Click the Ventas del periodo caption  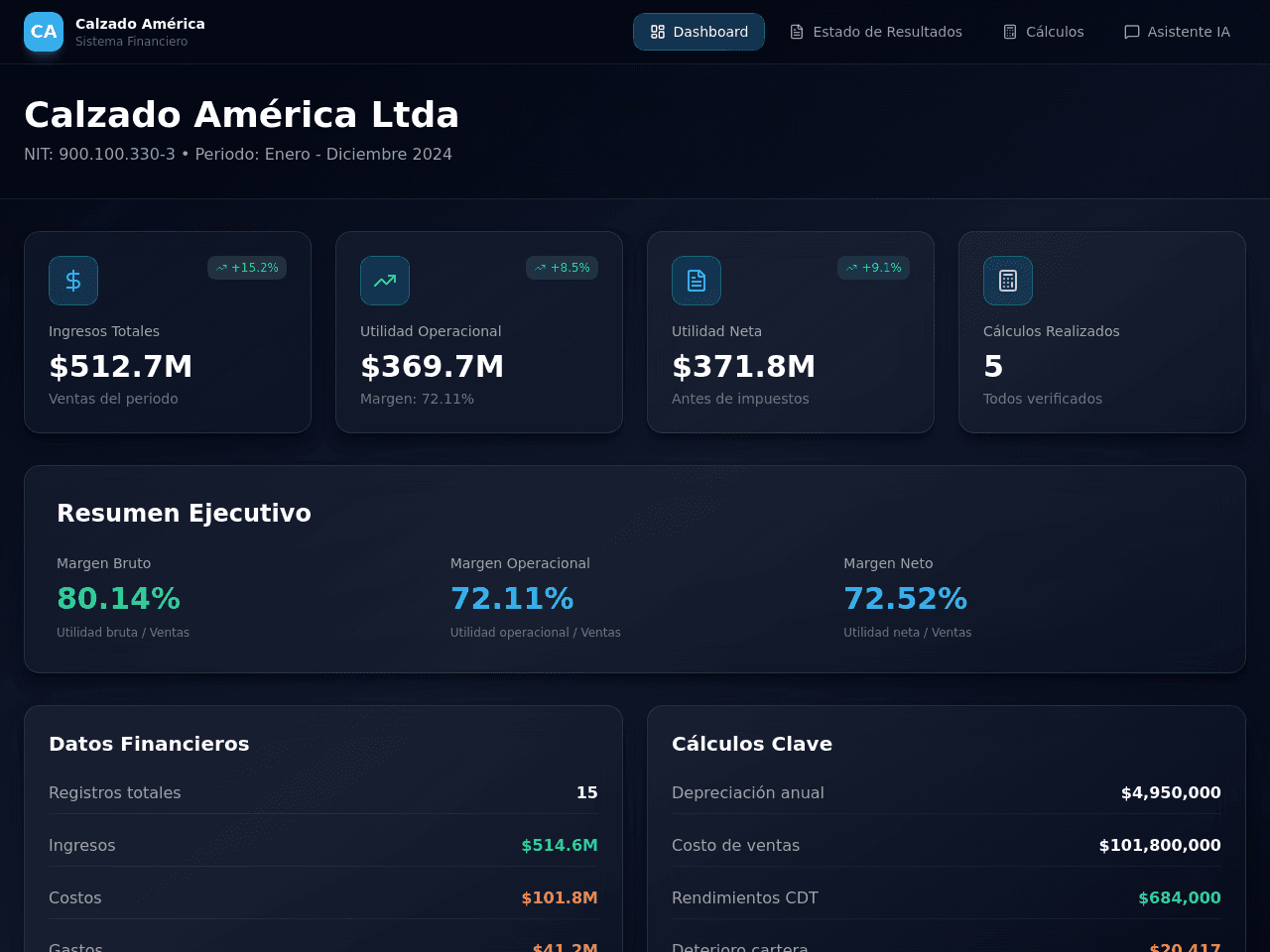[x=113, y=399]
